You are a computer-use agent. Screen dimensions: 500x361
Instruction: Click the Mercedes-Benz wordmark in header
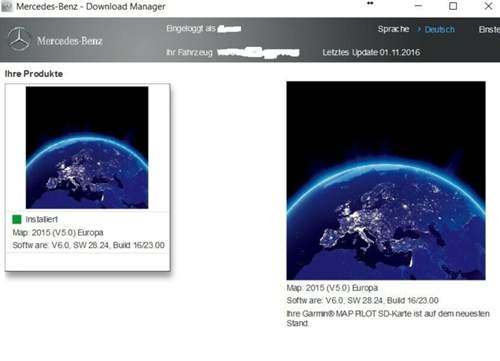pos(70,41)
